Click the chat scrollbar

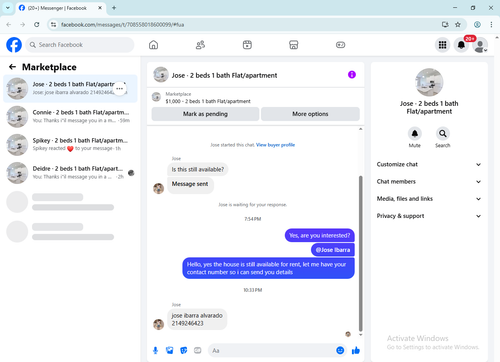(360, 253)
